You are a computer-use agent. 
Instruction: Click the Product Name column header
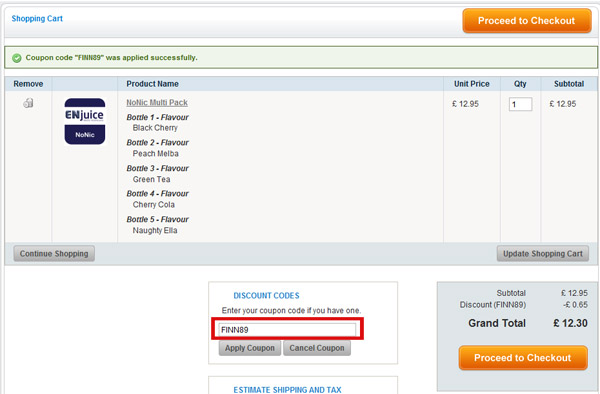[x=152, y=84]
